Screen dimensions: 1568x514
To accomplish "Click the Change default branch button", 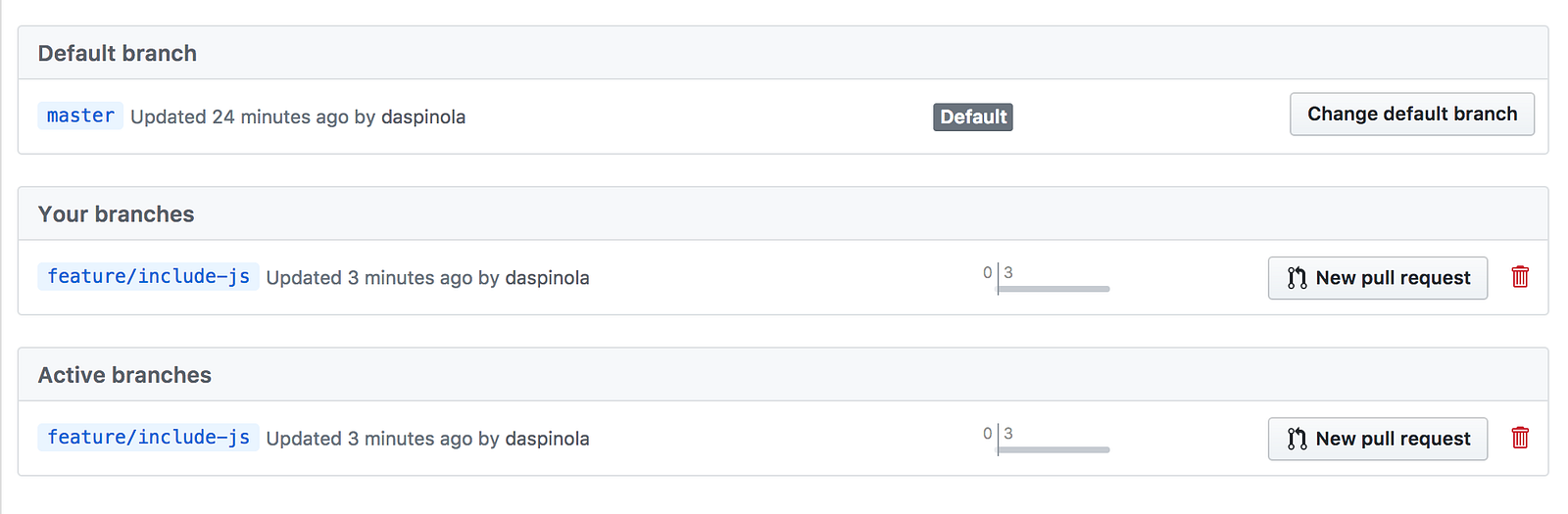I will [x=1411, y=115].
